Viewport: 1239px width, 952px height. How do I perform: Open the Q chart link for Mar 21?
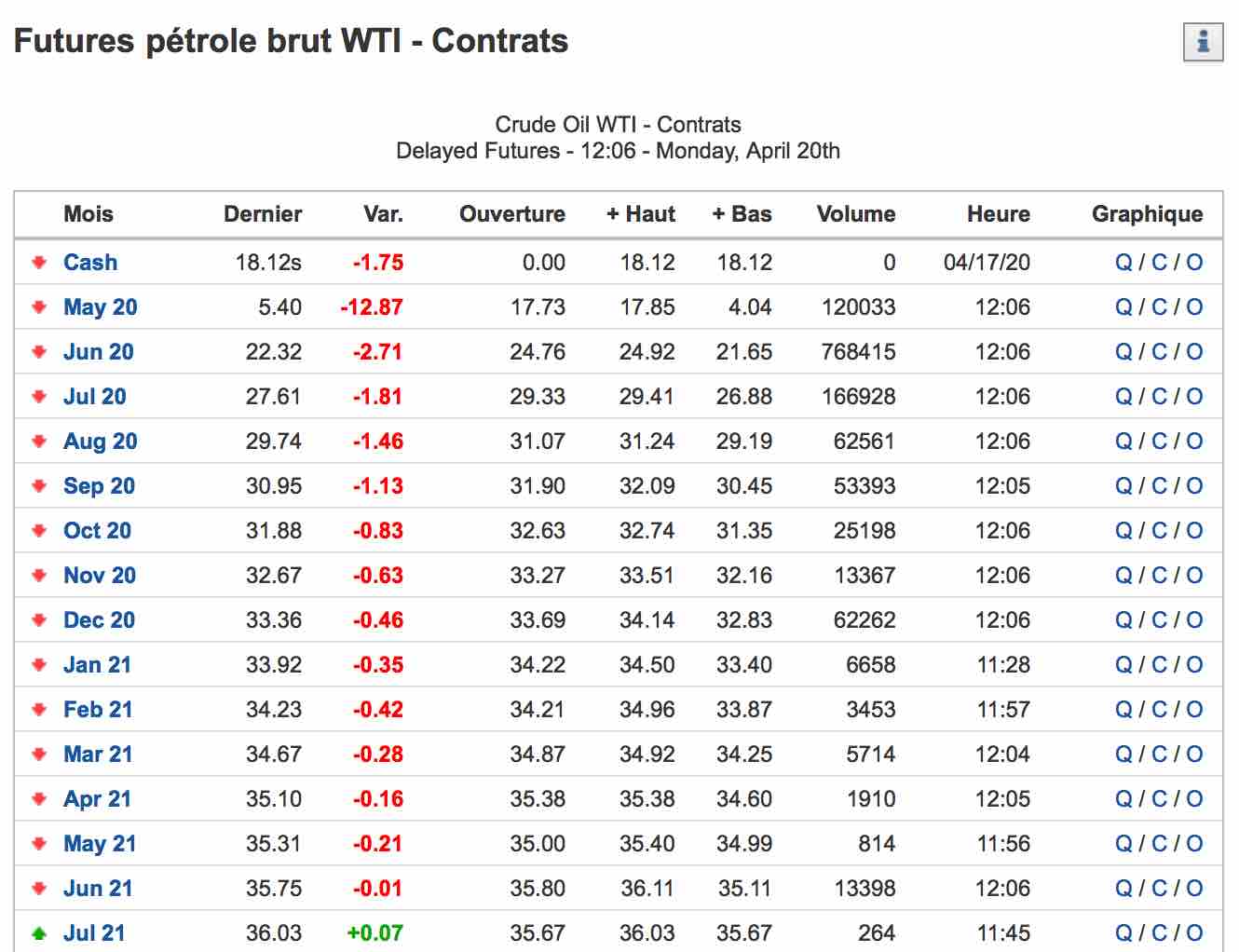[x=1123, y=755]
